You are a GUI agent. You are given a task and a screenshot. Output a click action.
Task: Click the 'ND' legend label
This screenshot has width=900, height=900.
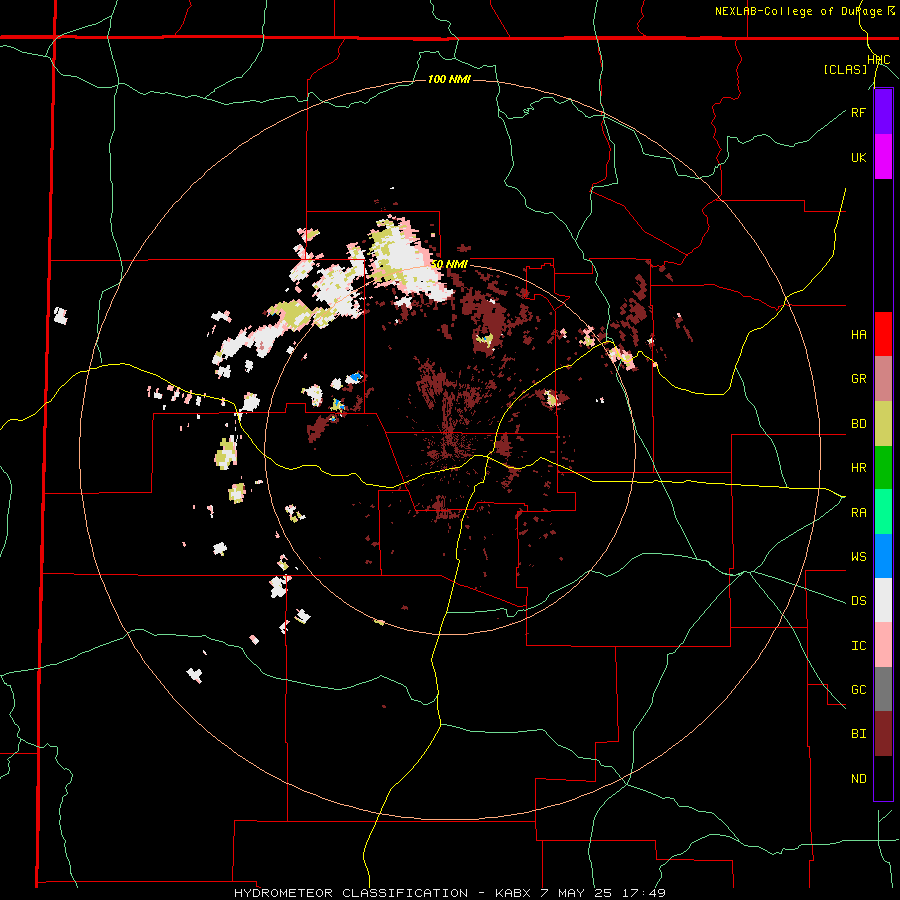tap(858, 779)
